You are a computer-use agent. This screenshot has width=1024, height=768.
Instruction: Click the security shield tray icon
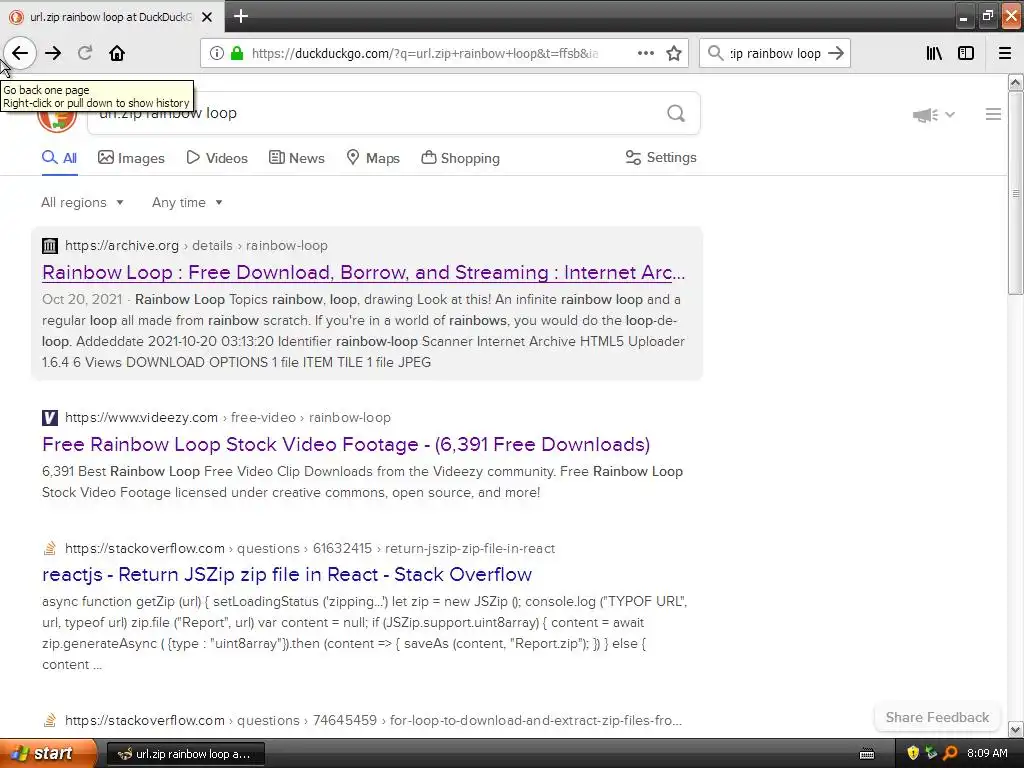[x=913, y=753]
